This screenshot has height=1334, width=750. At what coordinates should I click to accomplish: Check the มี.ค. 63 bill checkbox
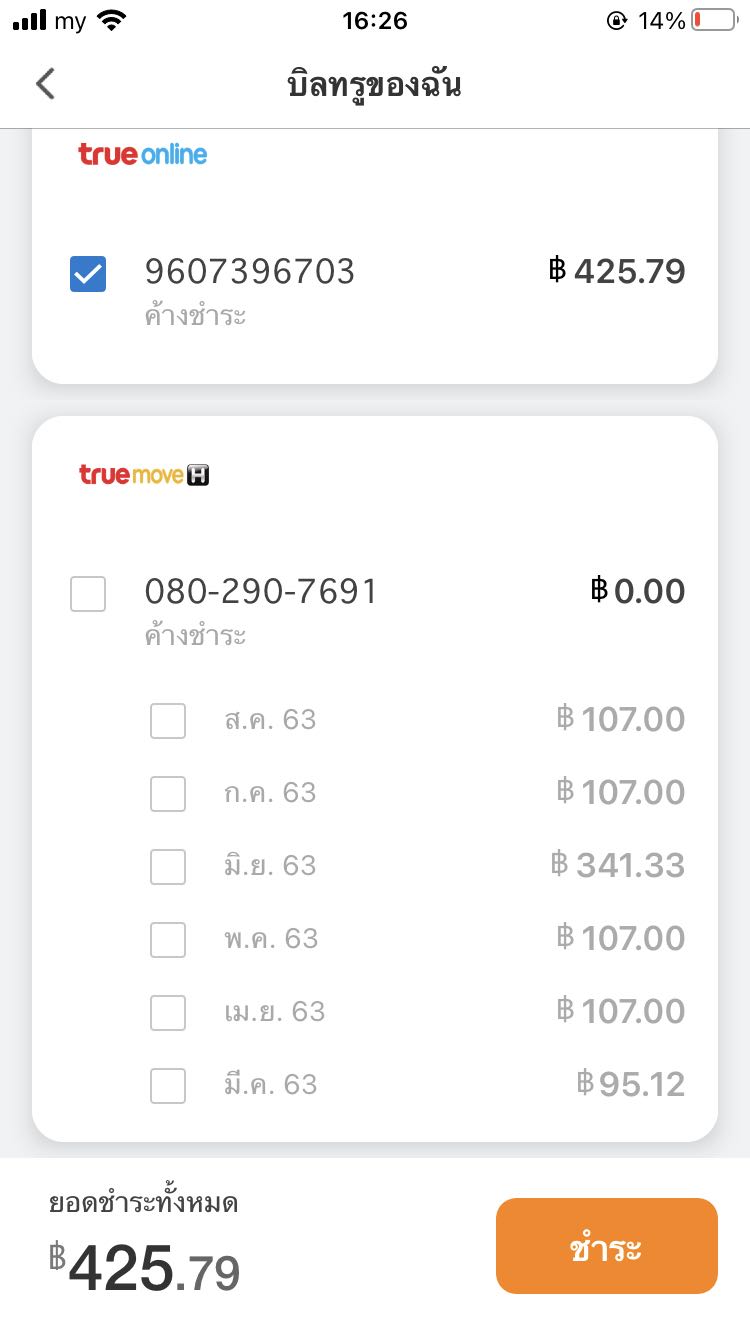click(x=168, y=1085)
